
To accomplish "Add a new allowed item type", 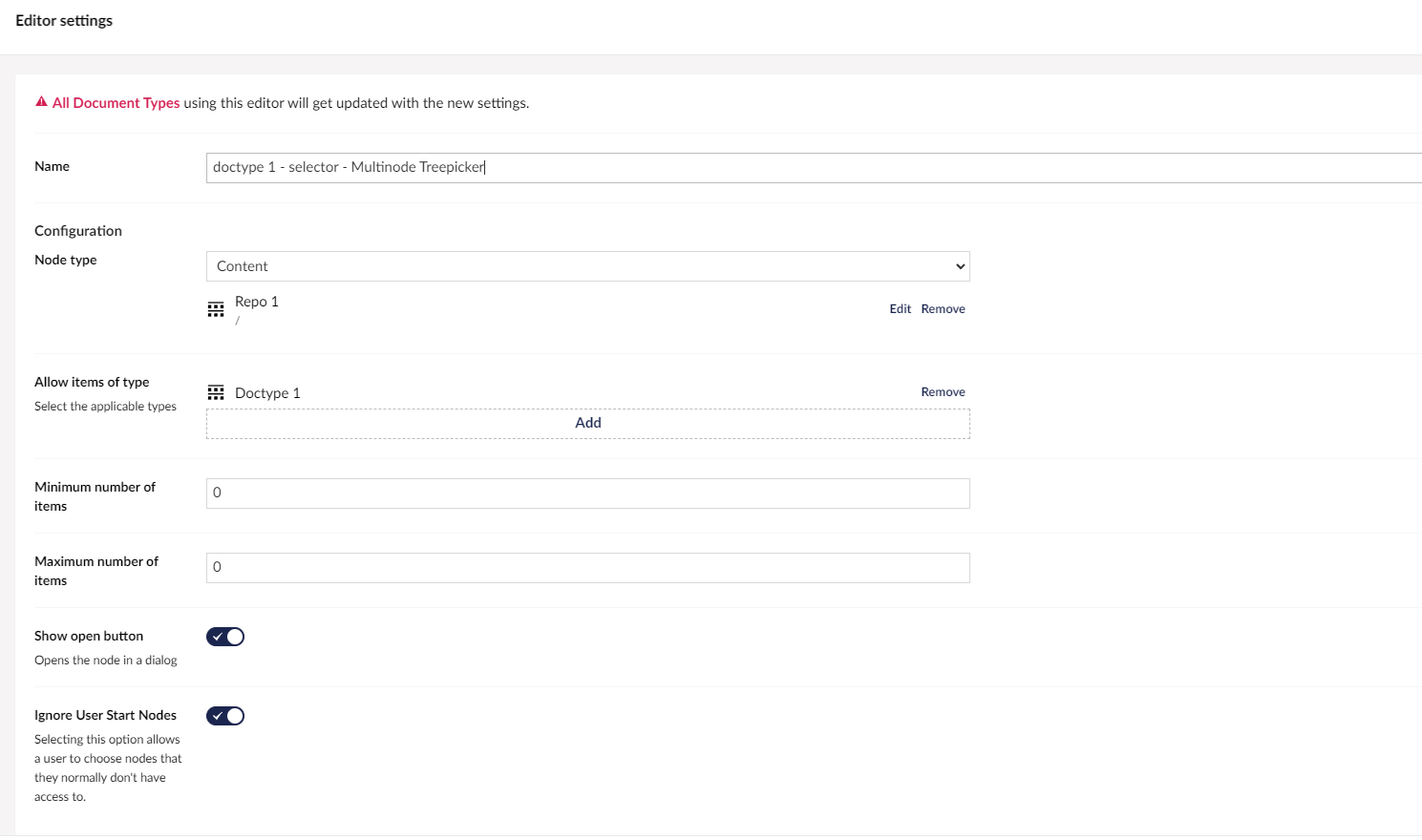I will pyautogui.click(x=587, y=423).
